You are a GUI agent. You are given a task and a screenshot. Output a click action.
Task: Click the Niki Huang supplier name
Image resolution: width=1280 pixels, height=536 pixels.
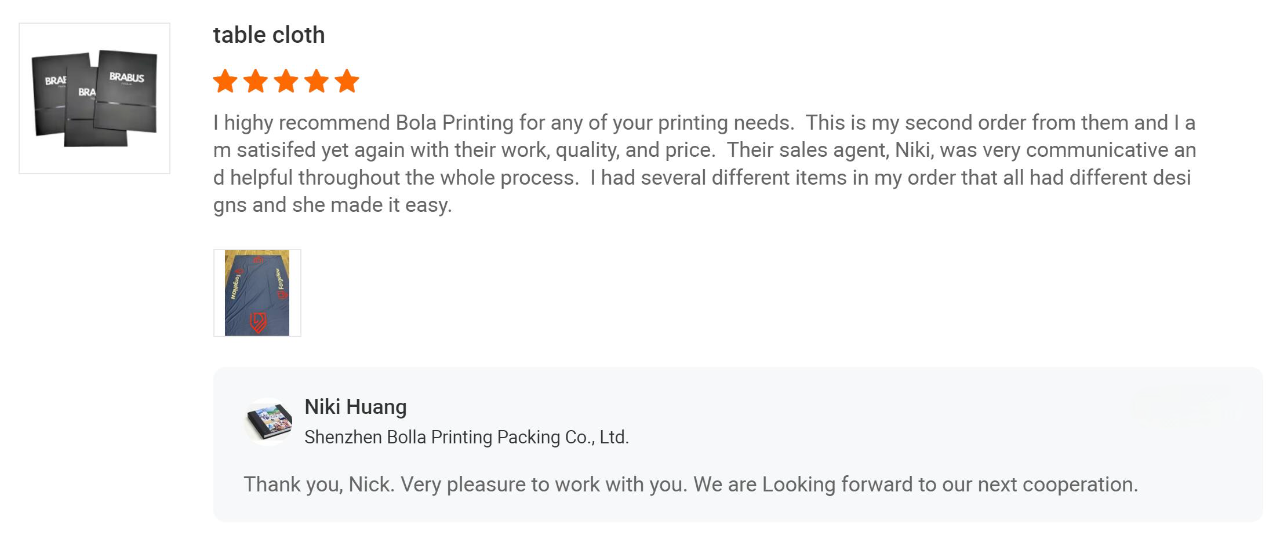click(355, 407)
